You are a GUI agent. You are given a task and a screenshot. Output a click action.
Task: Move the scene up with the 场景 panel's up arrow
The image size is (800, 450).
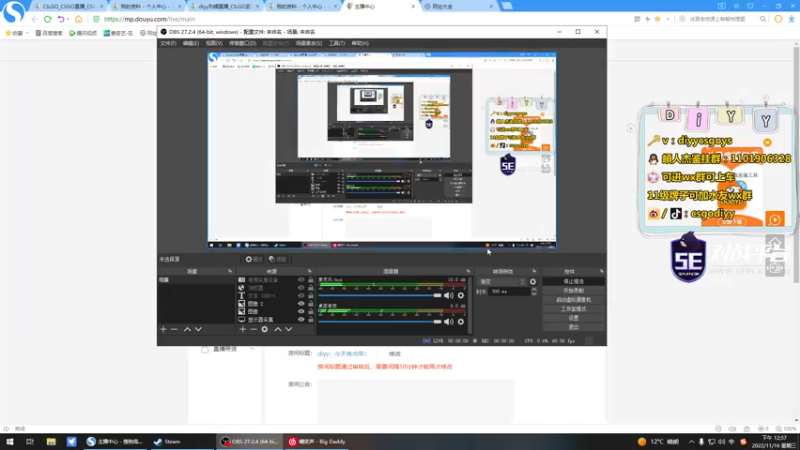(187, 330)
